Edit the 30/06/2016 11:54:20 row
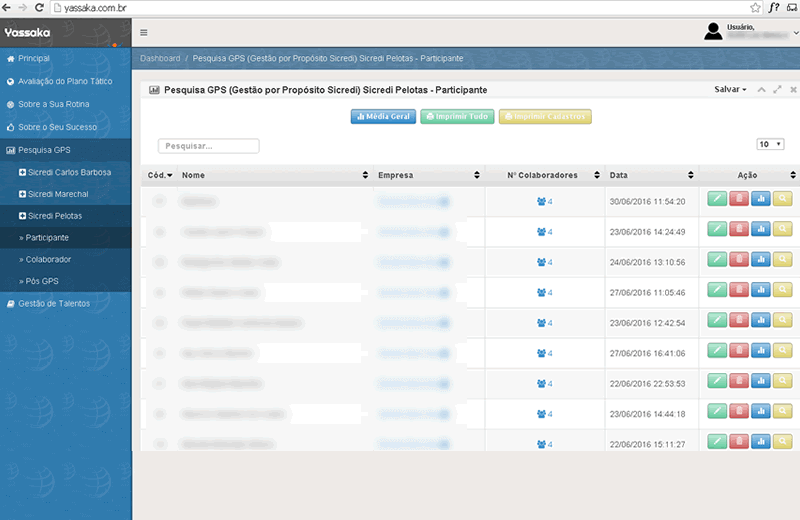 point(717,199)
